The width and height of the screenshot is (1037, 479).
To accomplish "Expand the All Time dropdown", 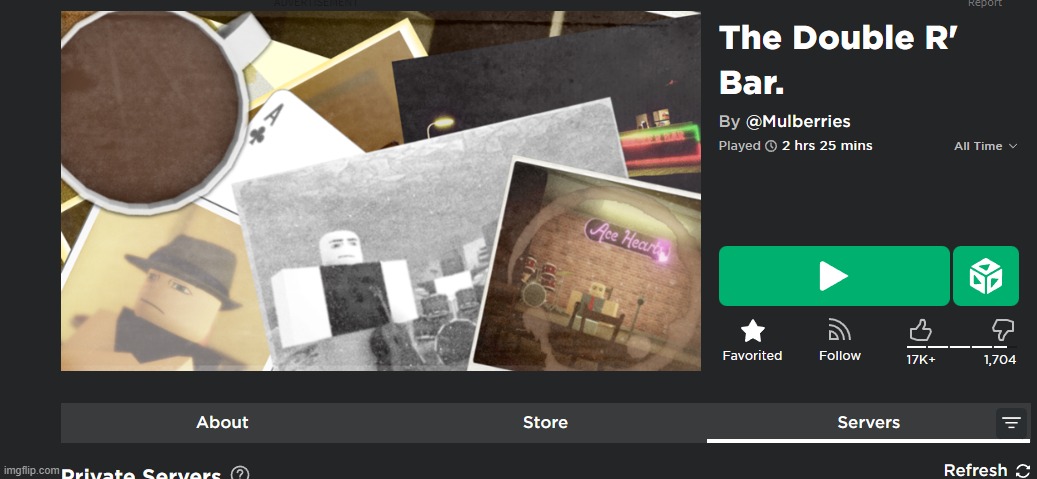I will coord(985,146).
